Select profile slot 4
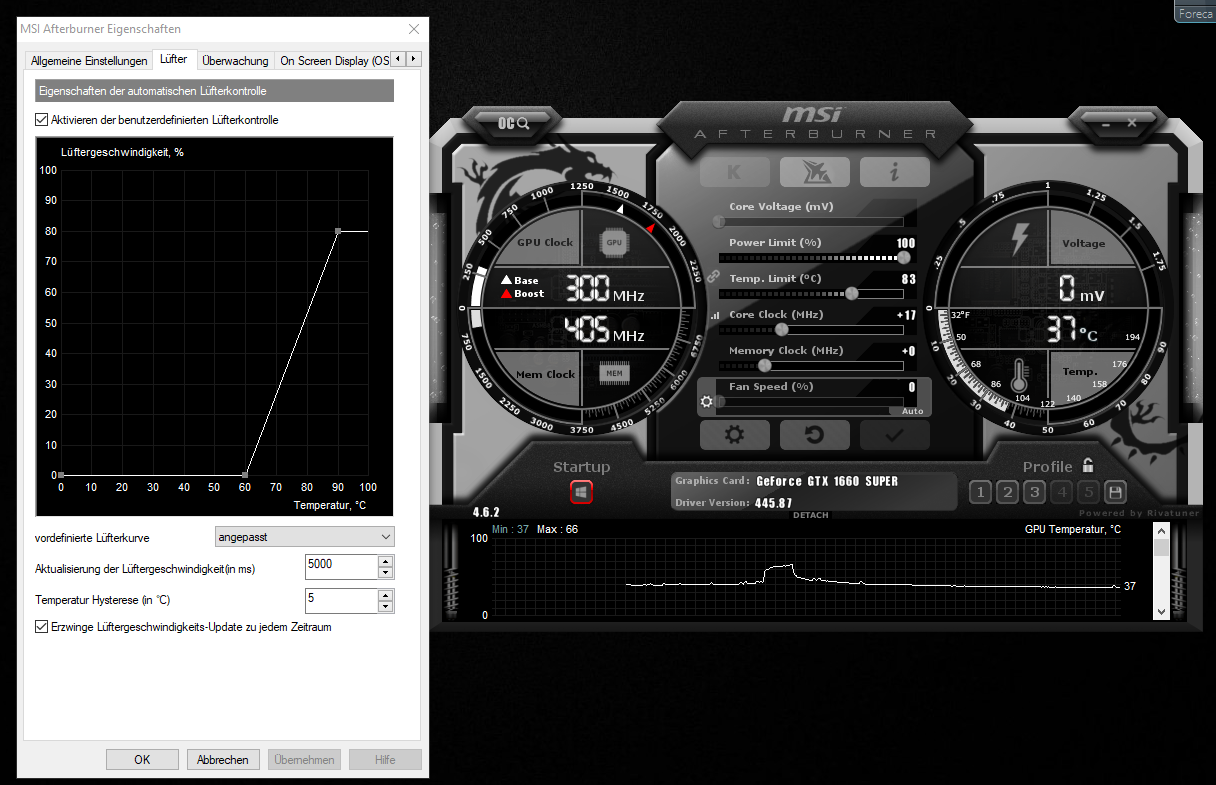This screenshot has height=785, width=1216. (1062, 492)
